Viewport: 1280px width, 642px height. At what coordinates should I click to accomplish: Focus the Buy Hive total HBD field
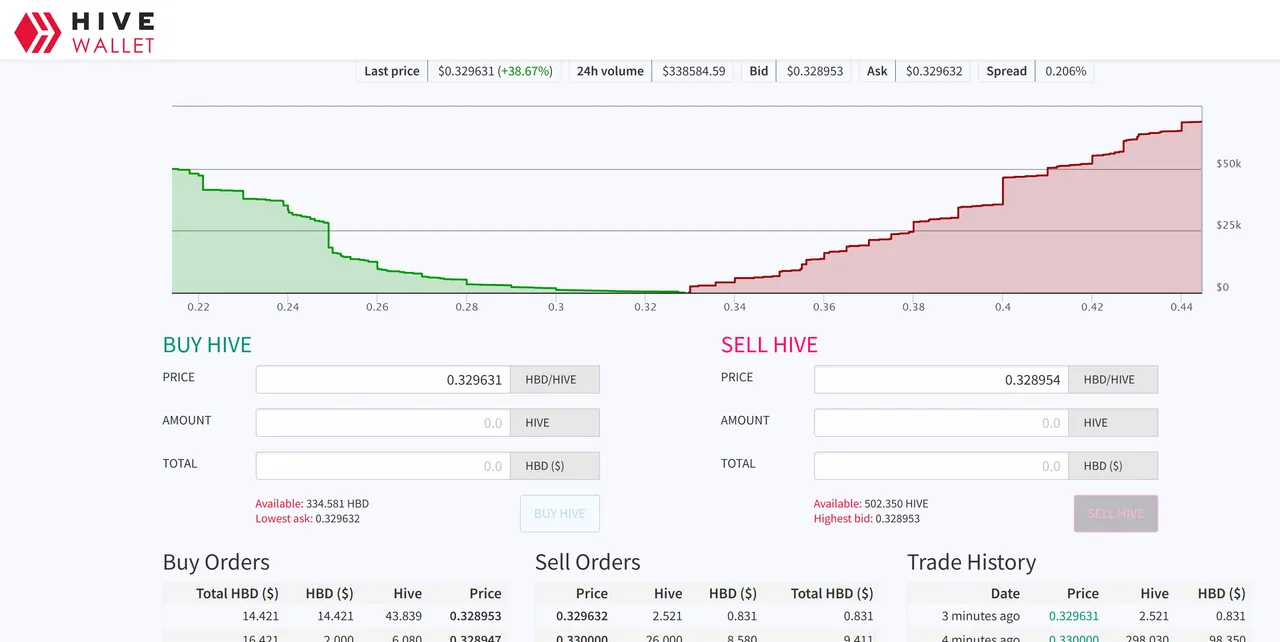tap(383, 466)
